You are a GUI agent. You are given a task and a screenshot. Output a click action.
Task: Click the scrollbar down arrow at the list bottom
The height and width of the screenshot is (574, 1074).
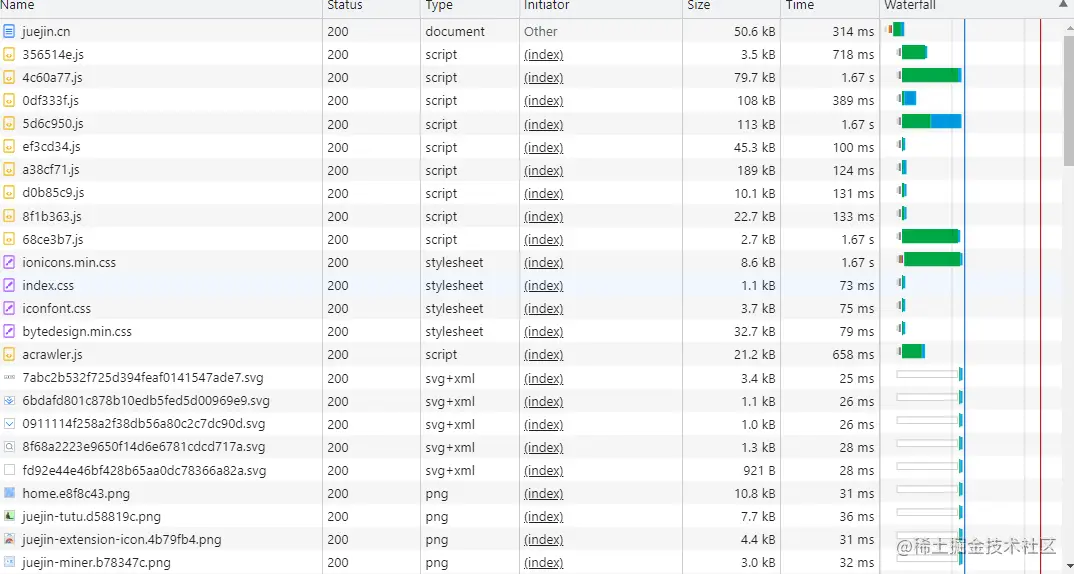pyautogui.click(x=1069, y=566)
